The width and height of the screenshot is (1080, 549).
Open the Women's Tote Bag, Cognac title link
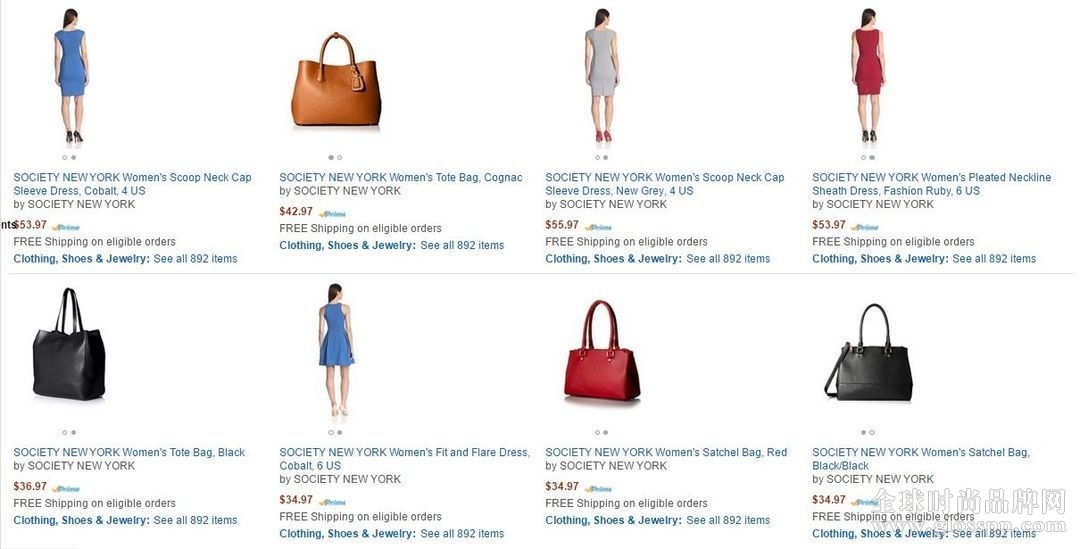click(x=401, y=177)
